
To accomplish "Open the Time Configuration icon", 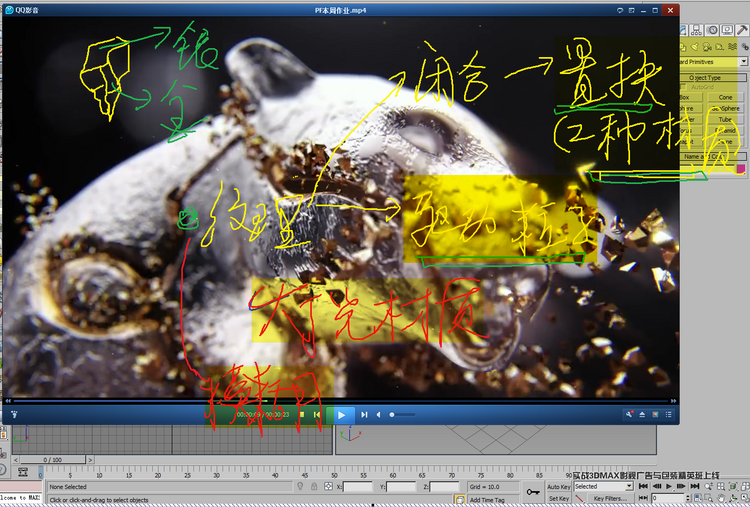I will (697, 498).
